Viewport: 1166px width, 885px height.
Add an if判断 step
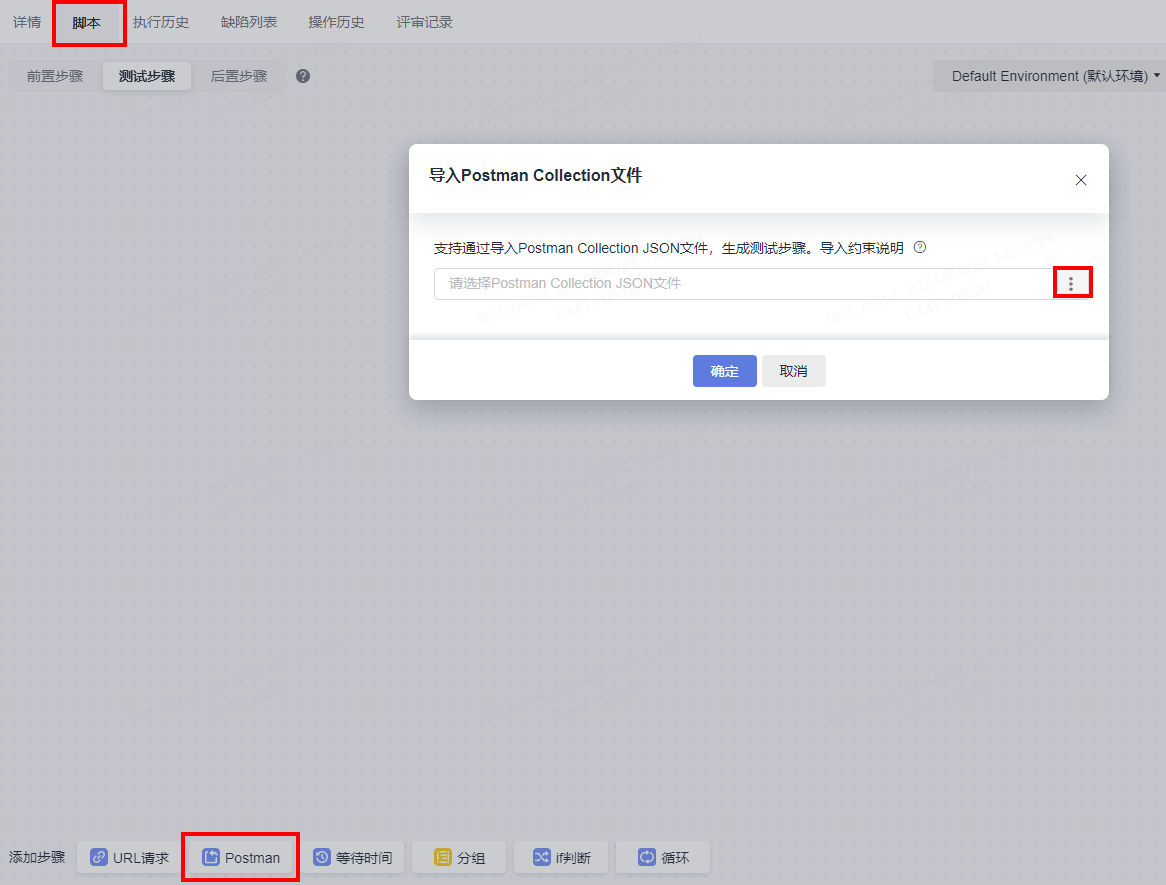(x=561, y=857)
